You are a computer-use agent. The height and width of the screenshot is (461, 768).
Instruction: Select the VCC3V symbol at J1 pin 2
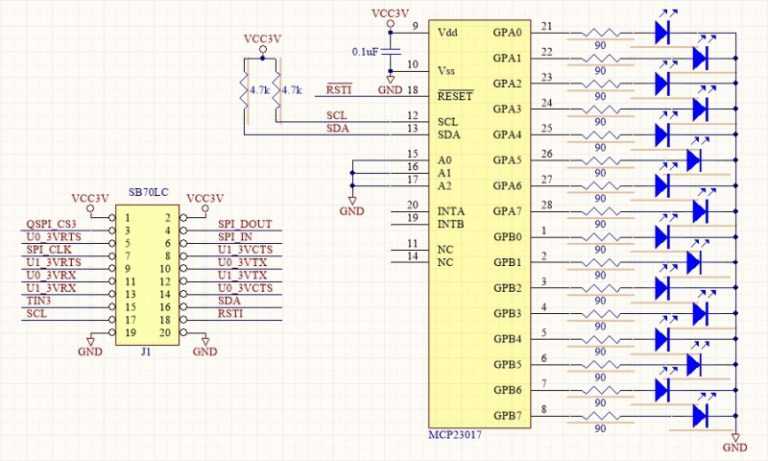tap(205, 202)
